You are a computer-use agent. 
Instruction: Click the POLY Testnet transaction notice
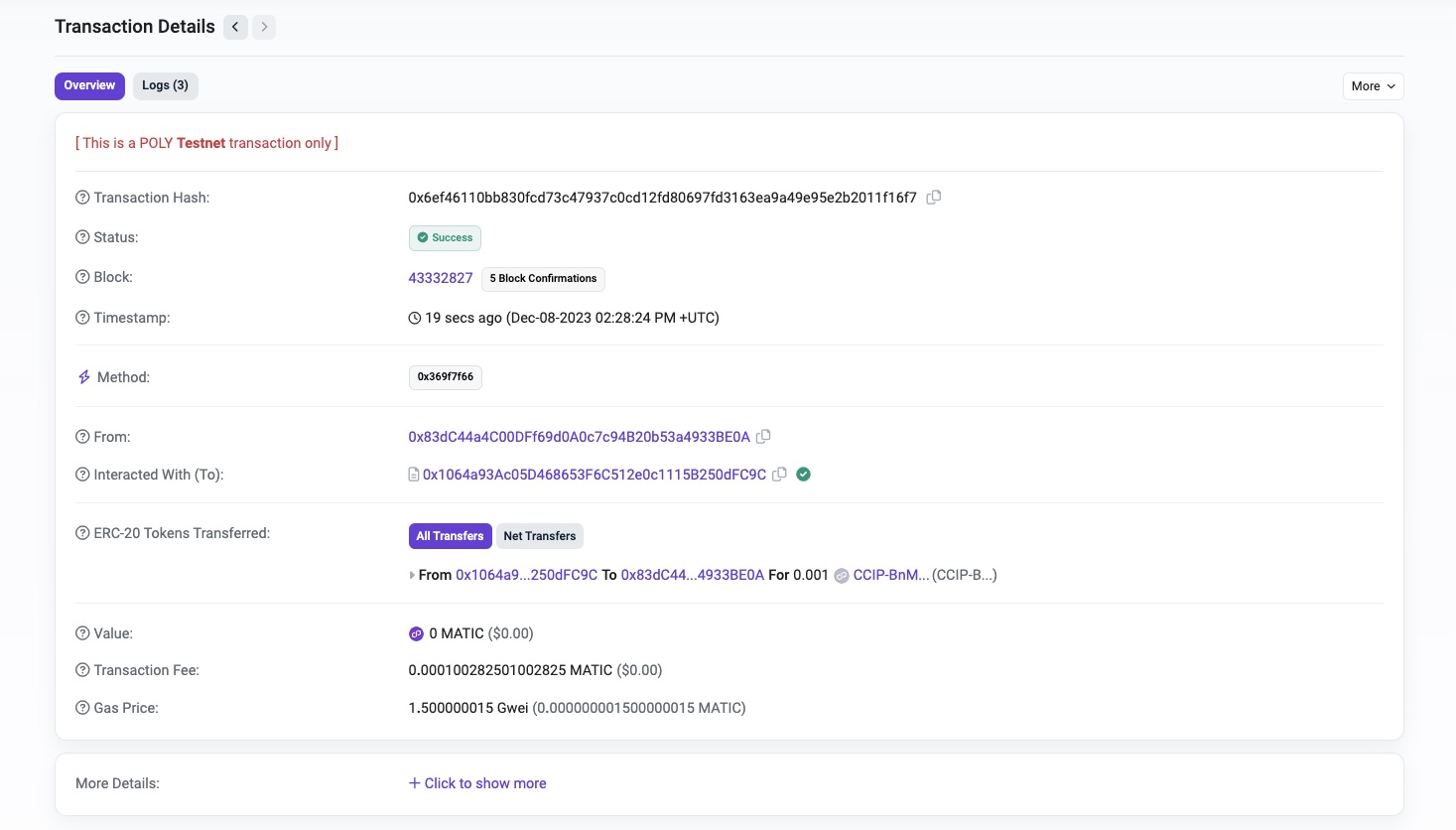(x=207, y=143)
